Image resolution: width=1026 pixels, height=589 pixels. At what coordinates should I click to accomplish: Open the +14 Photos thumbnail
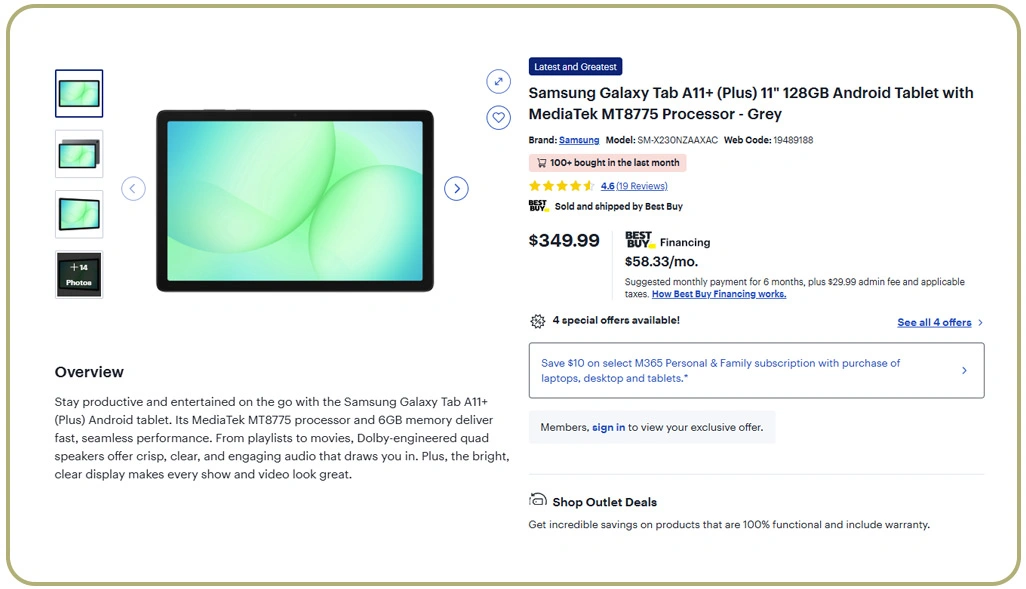click(x=79, y=274)
